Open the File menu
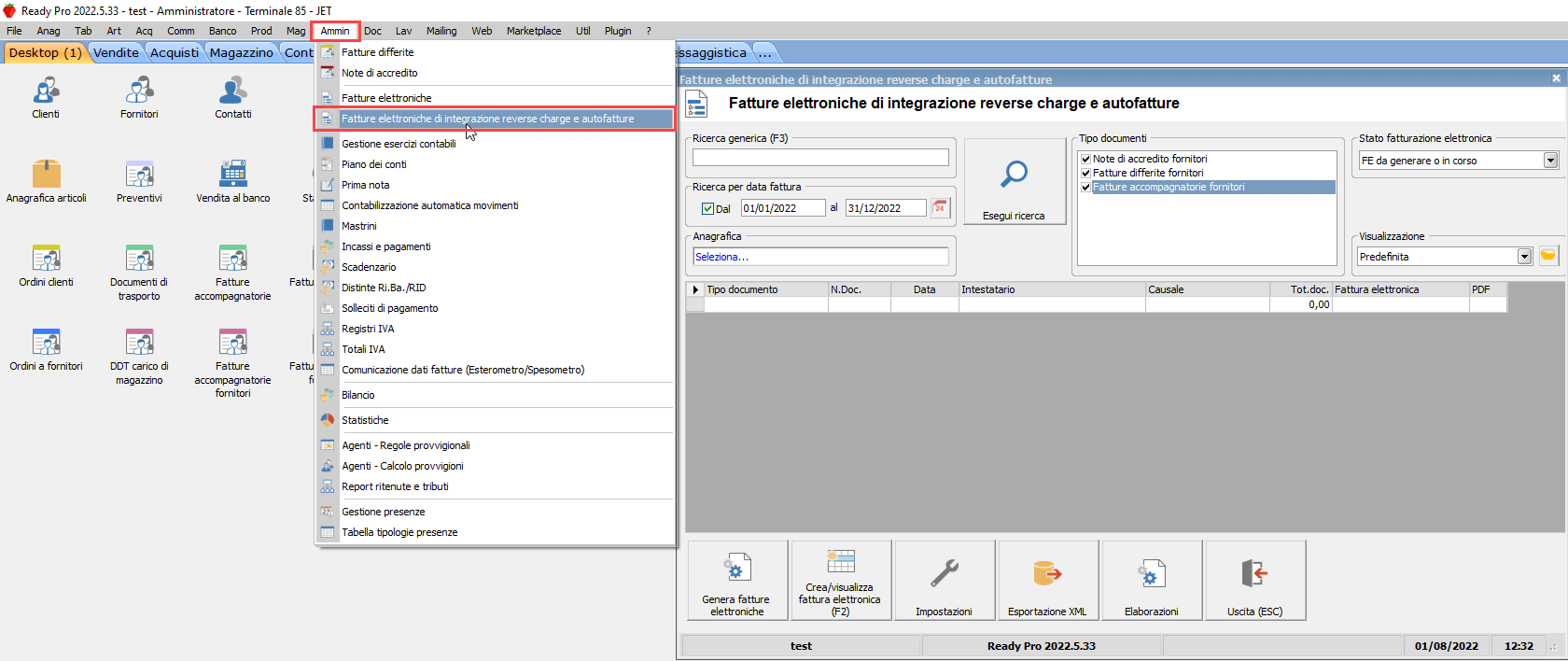The height and width of the screenshot is (661, 1568). [14, 31]
